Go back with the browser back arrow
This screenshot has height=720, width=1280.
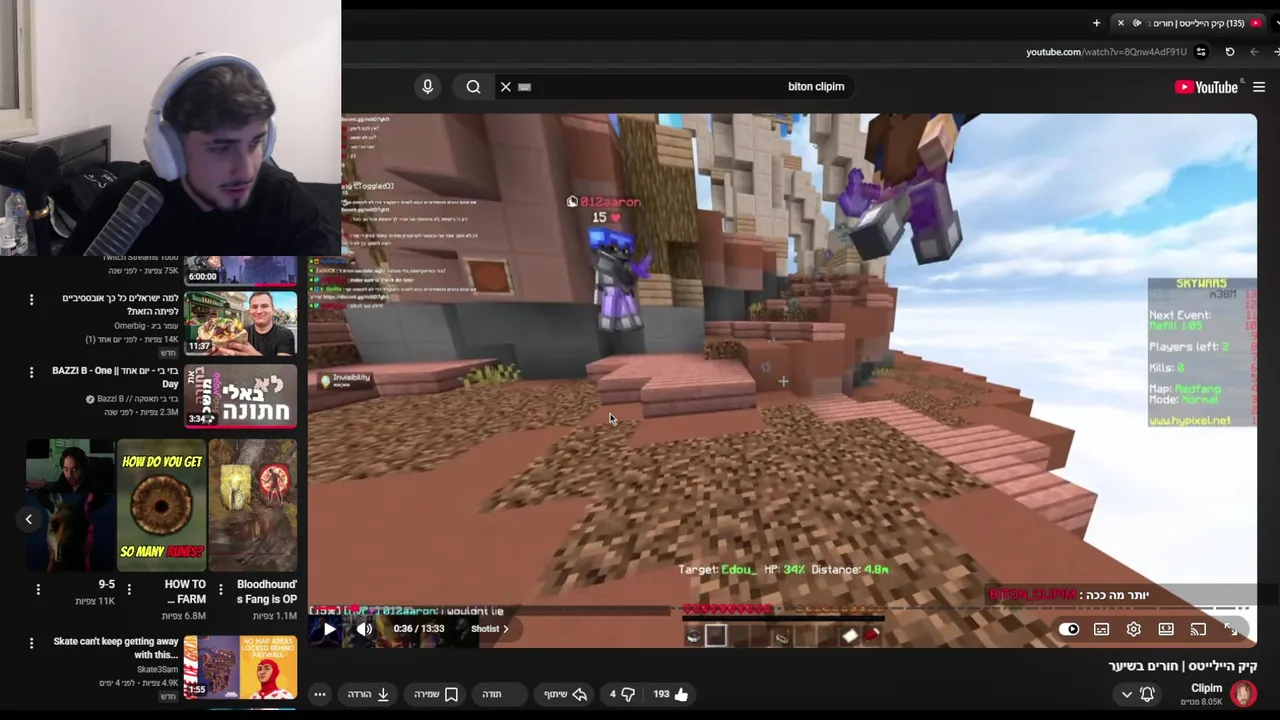click(x=1255, y=52)
